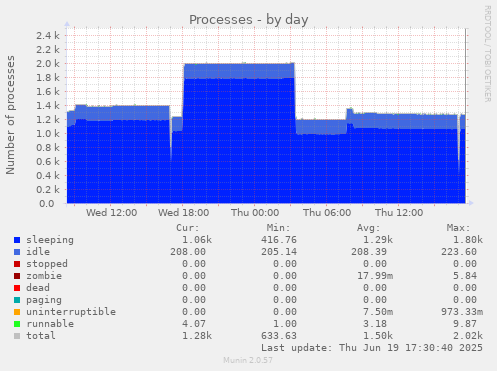
Task: Click sleeping current value 1.06k
Action: pyautogui.click(x=197, y=240)
